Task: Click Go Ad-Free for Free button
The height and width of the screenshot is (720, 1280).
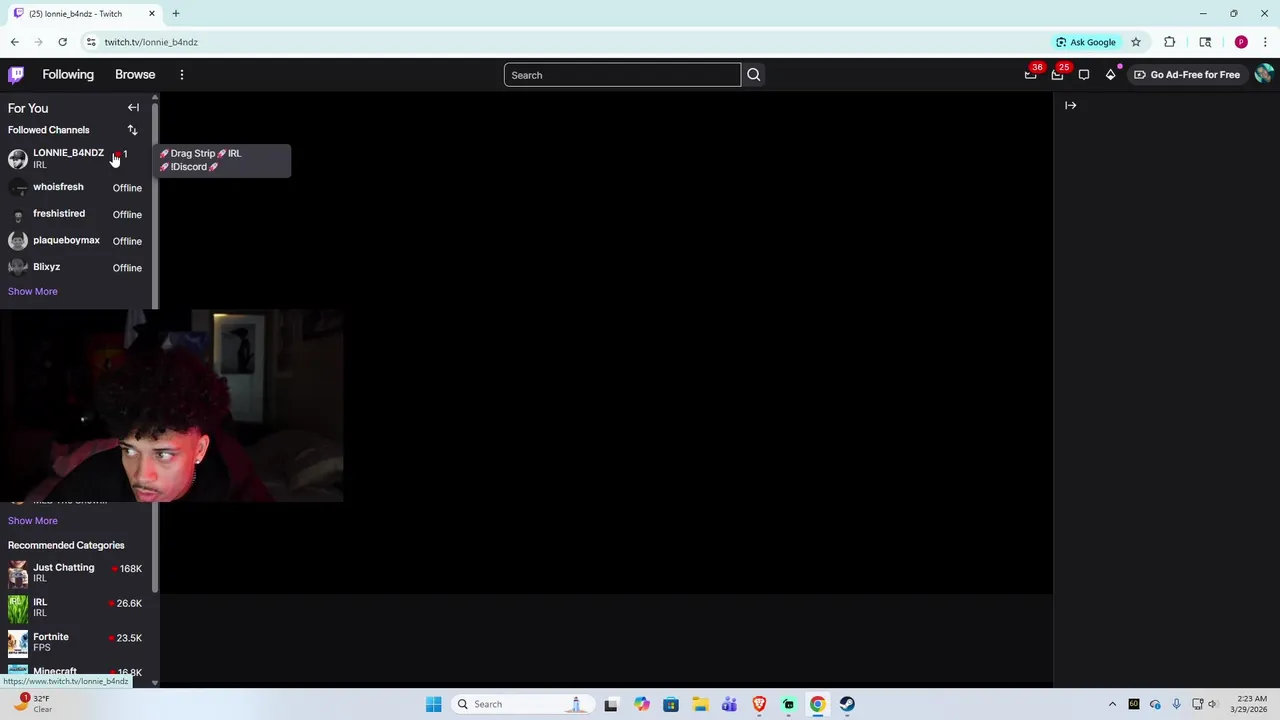Action: tap(1186, 75)
